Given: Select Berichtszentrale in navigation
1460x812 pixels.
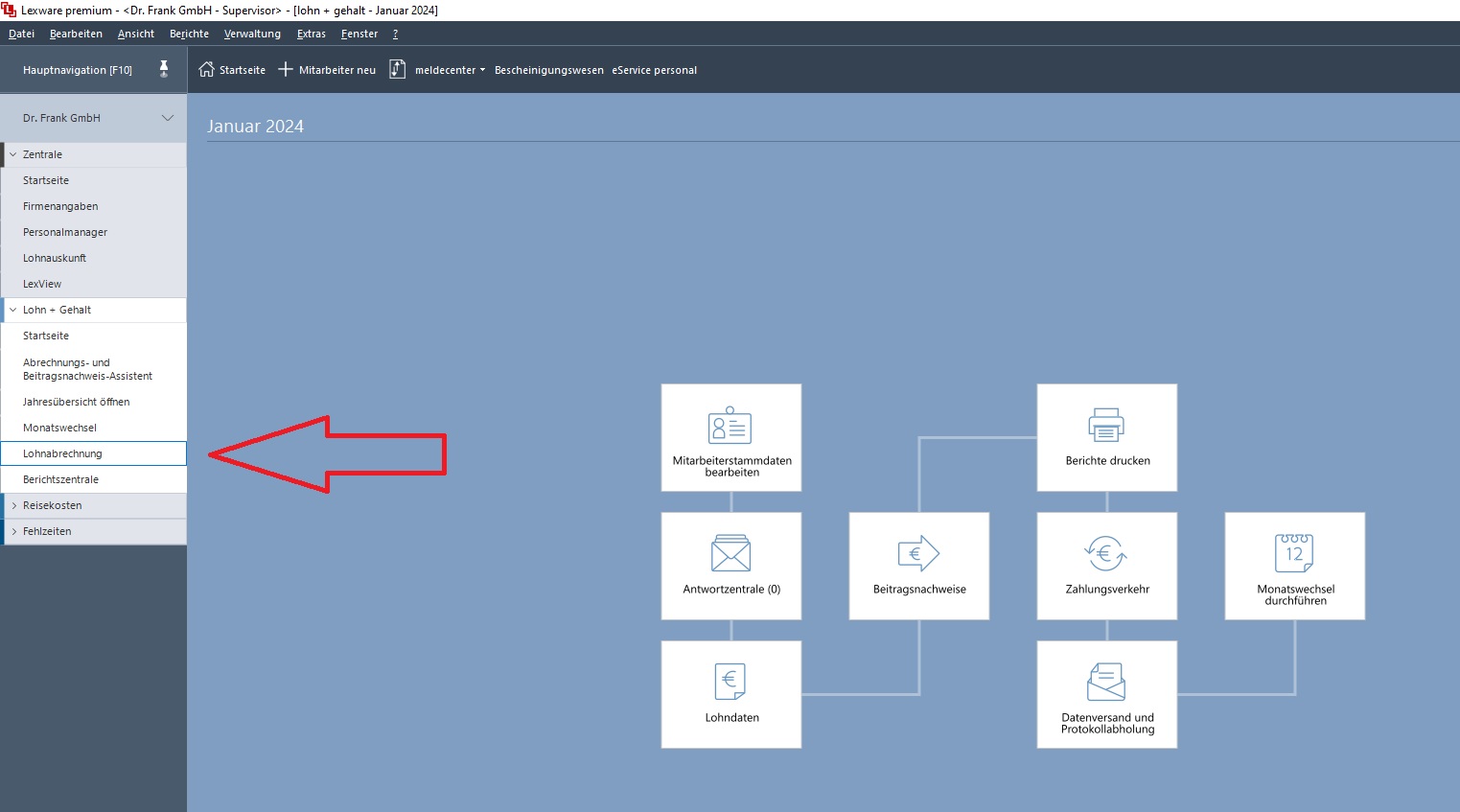Looking at the screenshot, I should [x=93, y=479].
